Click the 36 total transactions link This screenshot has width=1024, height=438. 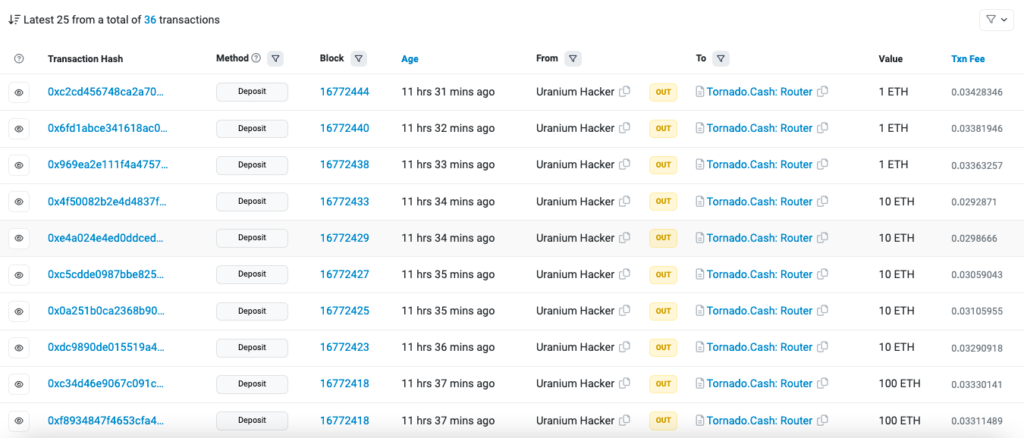(150, 19)
